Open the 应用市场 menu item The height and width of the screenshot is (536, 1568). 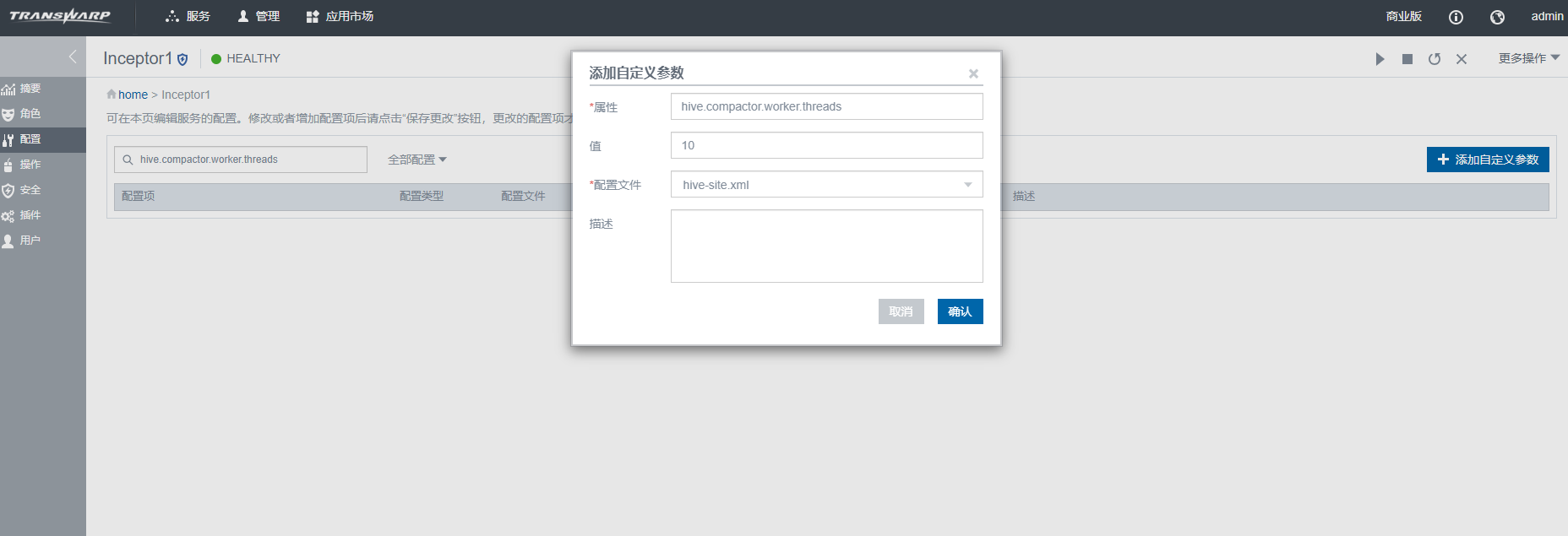click(340, 16)
